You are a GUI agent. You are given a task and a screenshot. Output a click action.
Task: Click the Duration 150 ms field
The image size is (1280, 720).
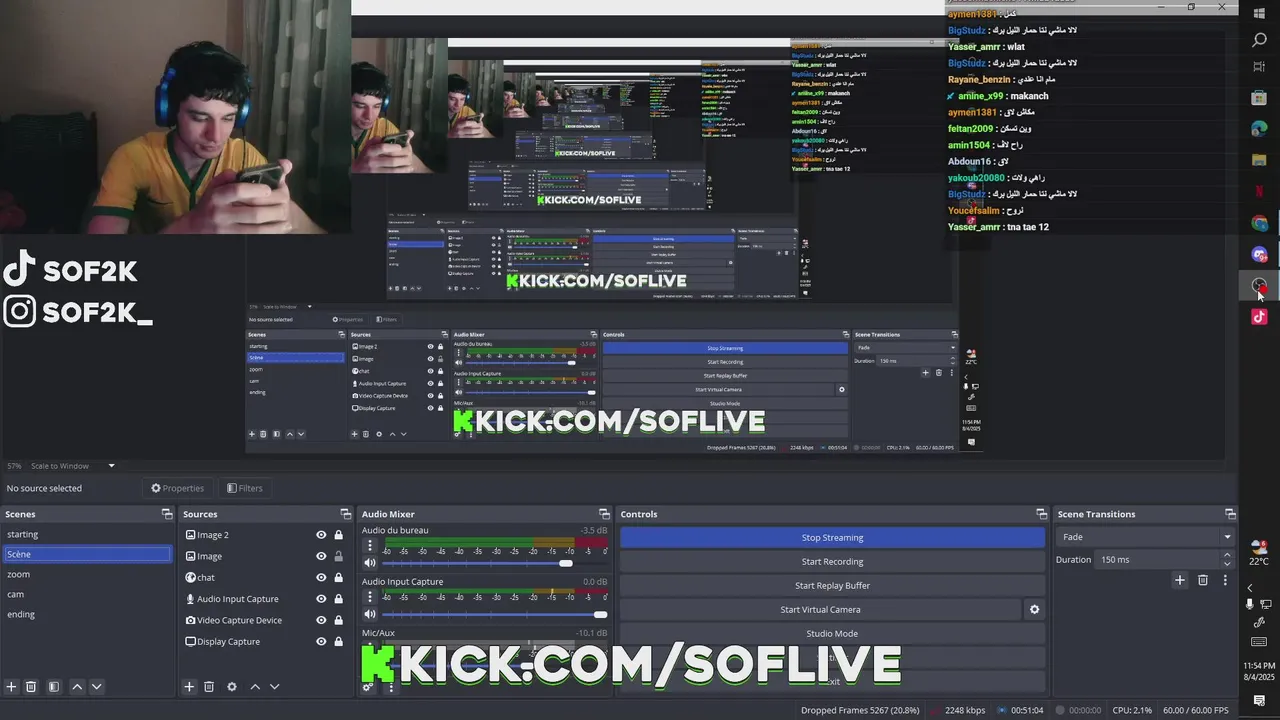[1157, 559]
